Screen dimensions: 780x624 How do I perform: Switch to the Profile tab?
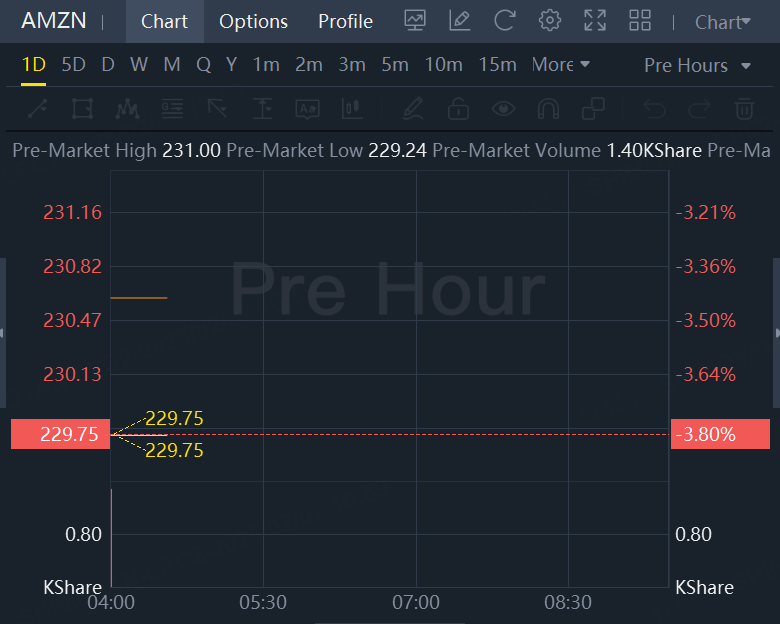345,21
